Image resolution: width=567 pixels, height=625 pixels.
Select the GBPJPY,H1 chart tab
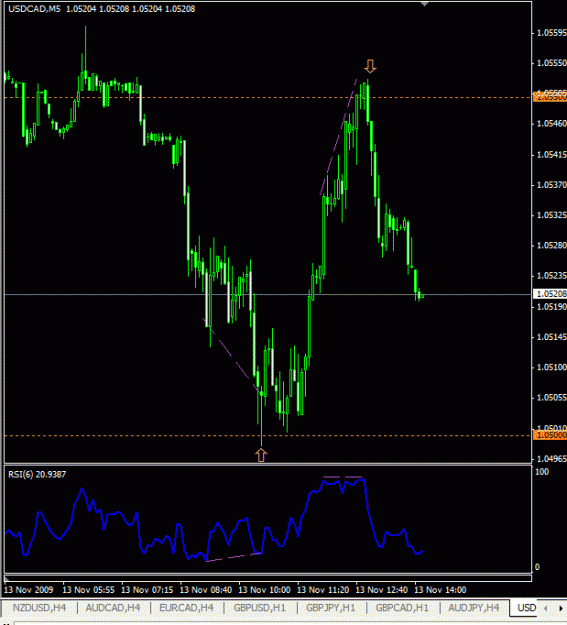click(331, 608)
